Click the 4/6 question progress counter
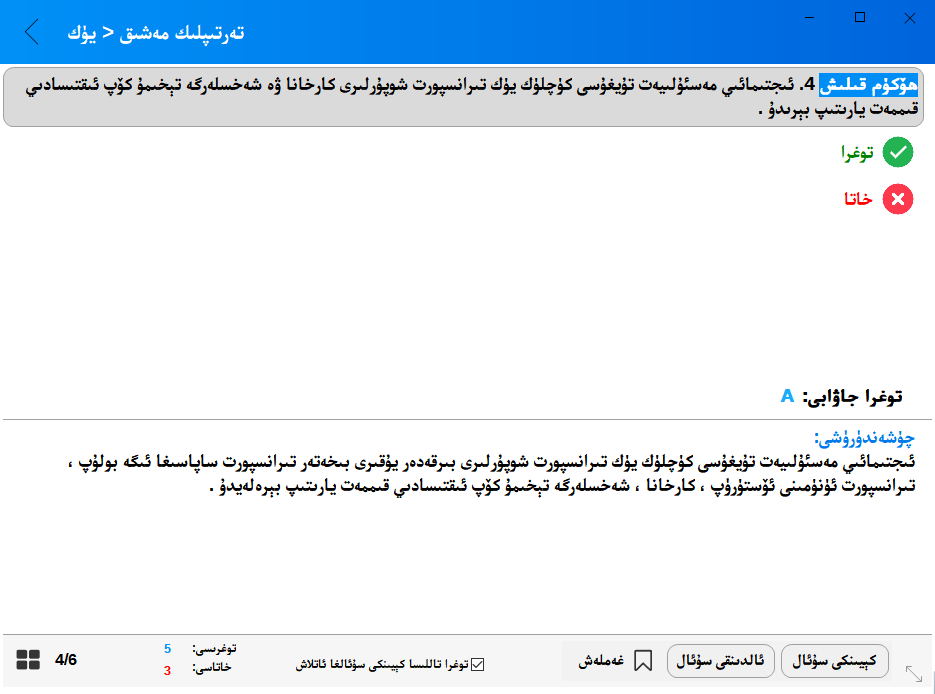935x694 pixels. (x=66, y=660)
